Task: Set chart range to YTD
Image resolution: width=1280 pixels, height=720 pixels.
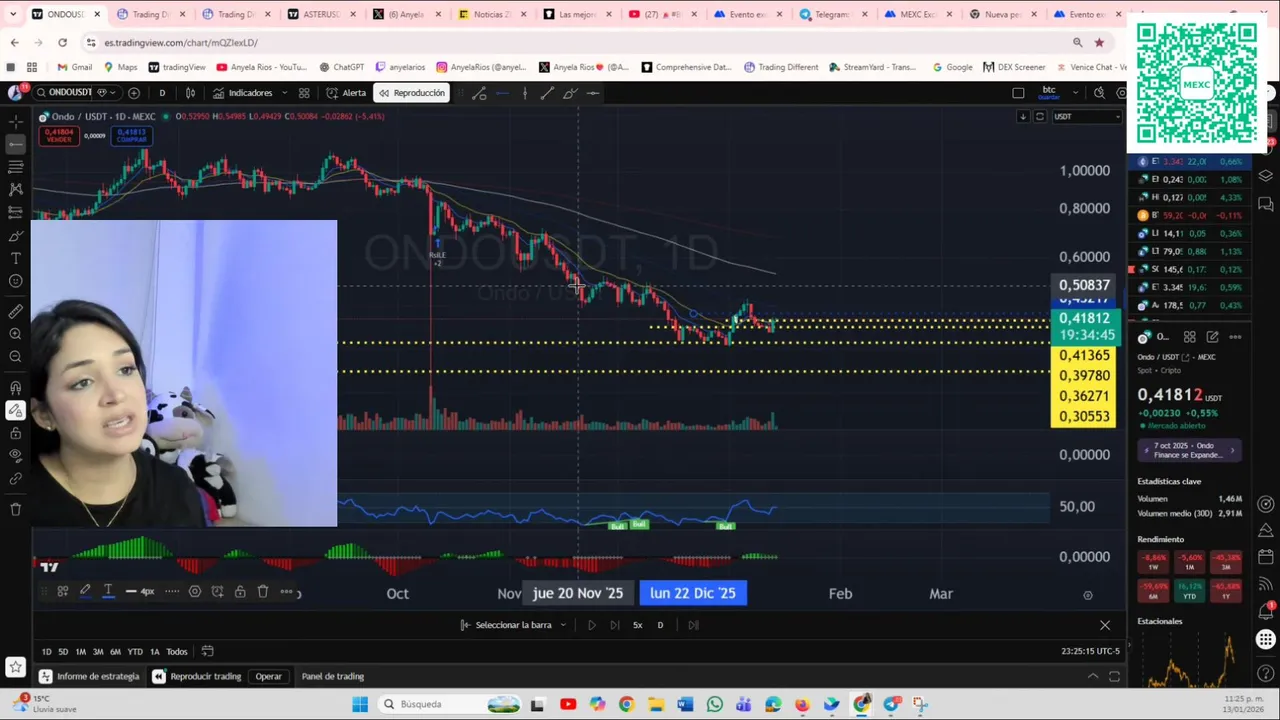Action: pyautogui.click(x=135, y=651)
